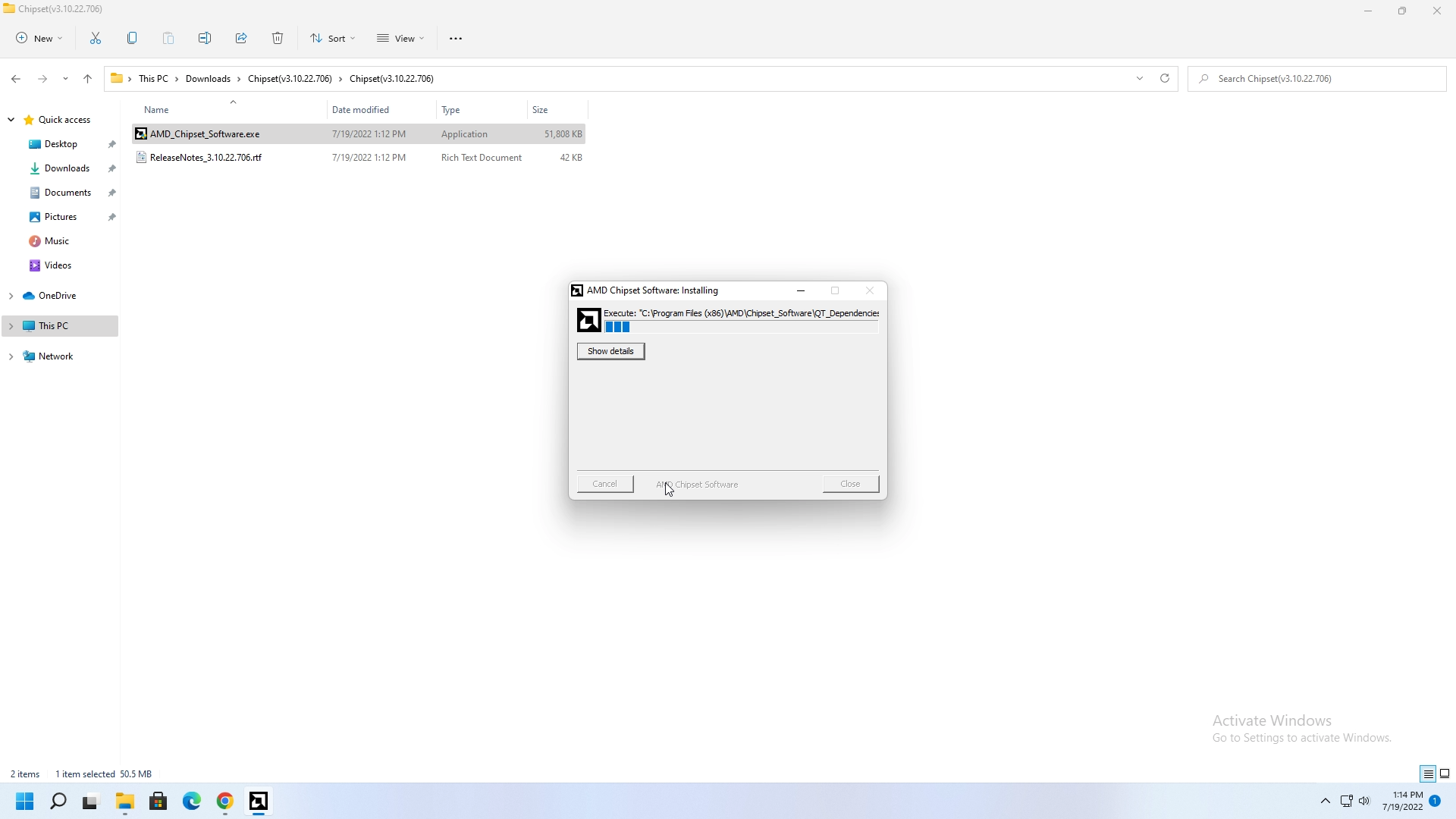
Task: Click the Forward navigation arrow
Action: (x=42, y=79)
